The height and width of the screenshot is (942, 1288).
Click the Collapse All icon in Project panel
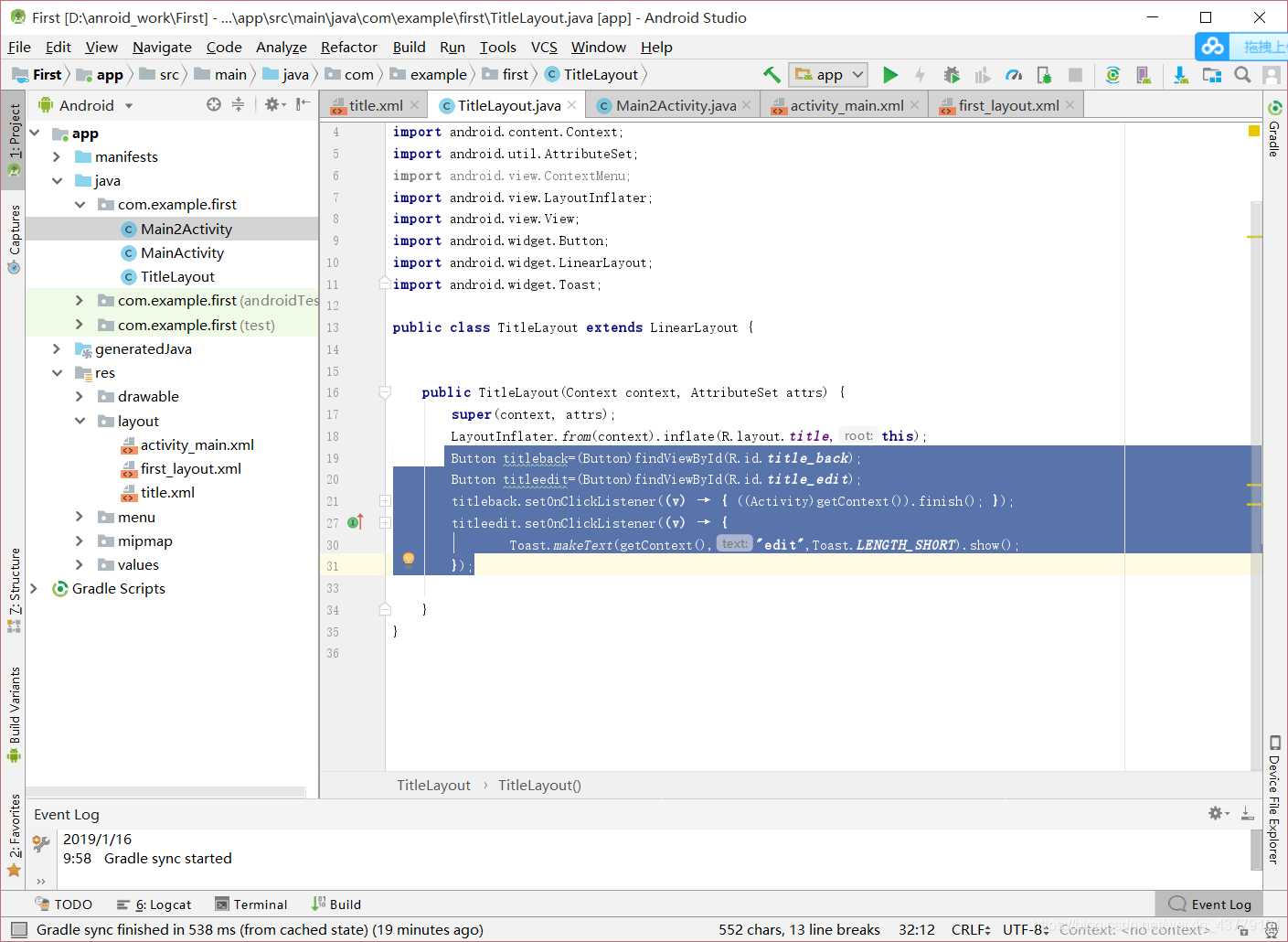238,105
